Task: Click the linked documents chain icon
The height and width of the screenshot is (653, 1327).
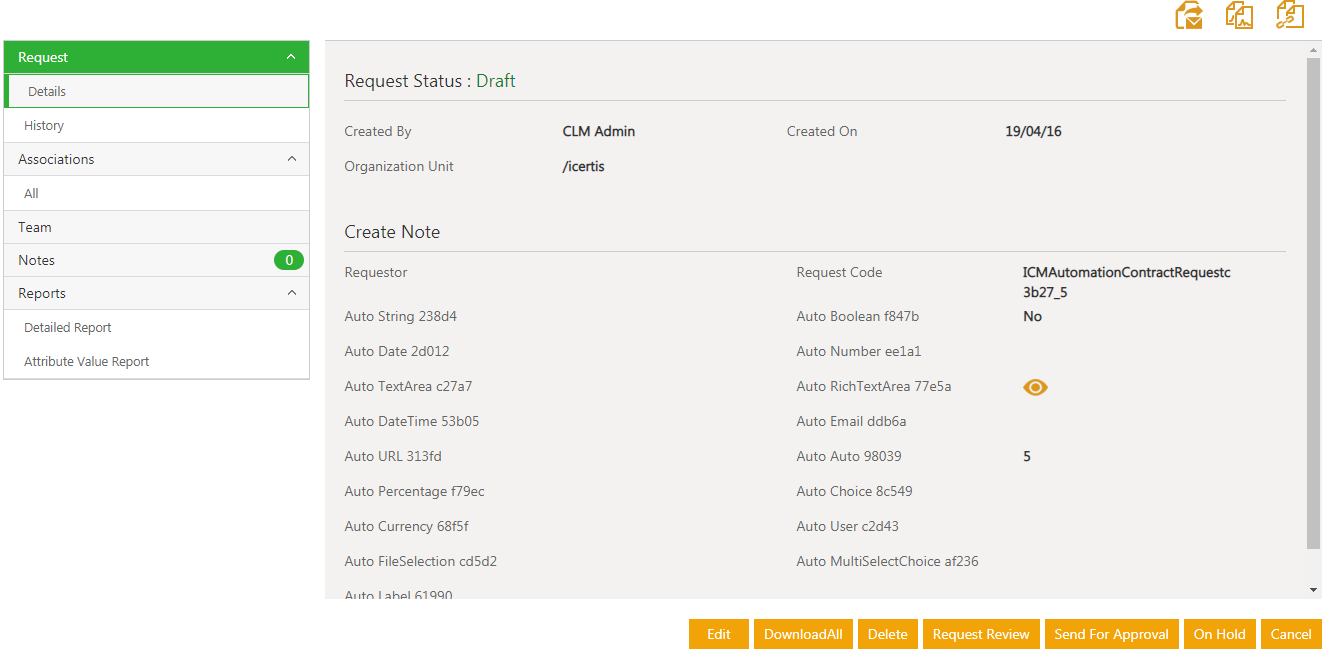Action: coord(1290,15)
